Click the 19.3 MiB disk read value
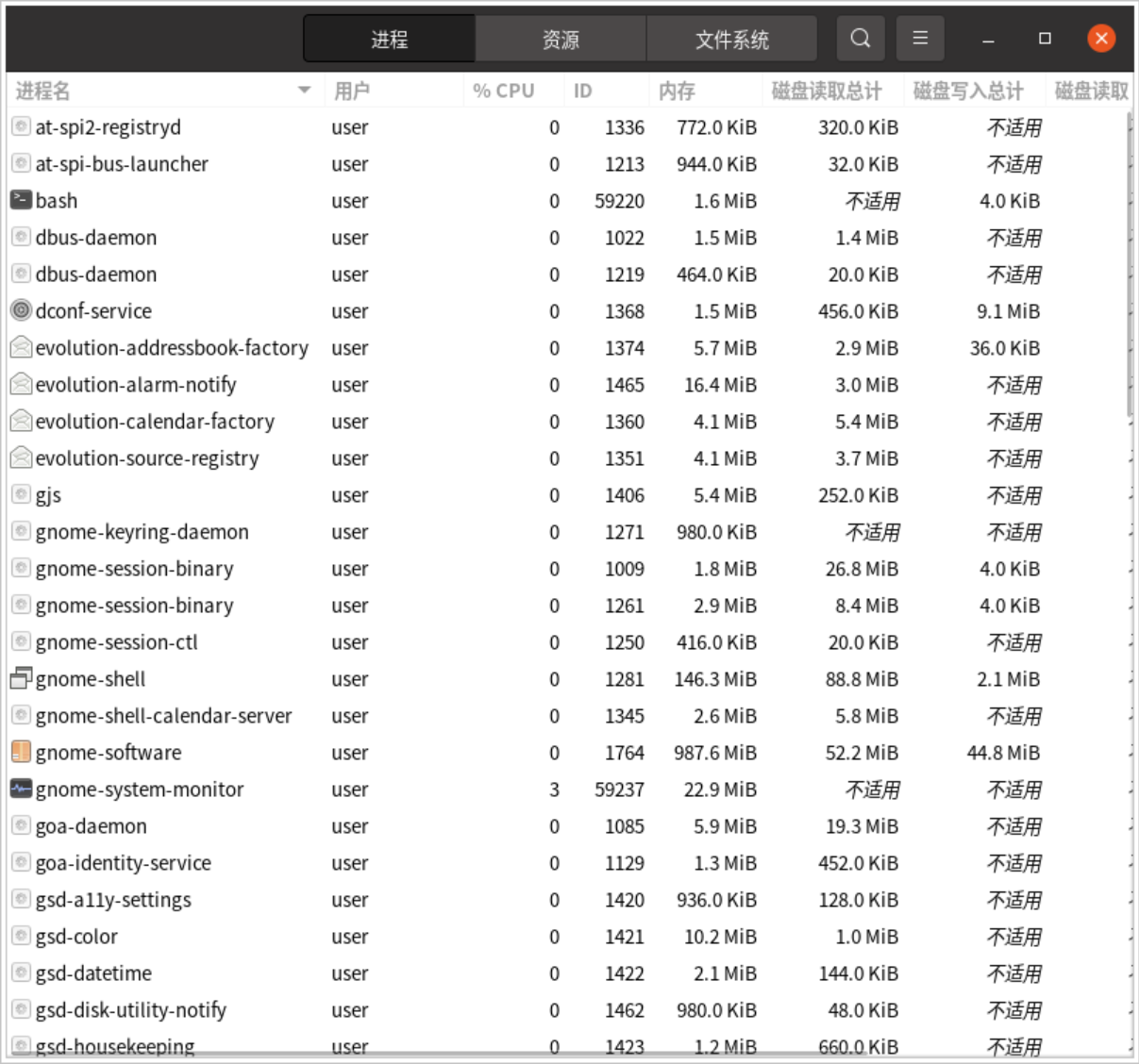Viewport: 1139px width, 1064px height. pos(862,826)
